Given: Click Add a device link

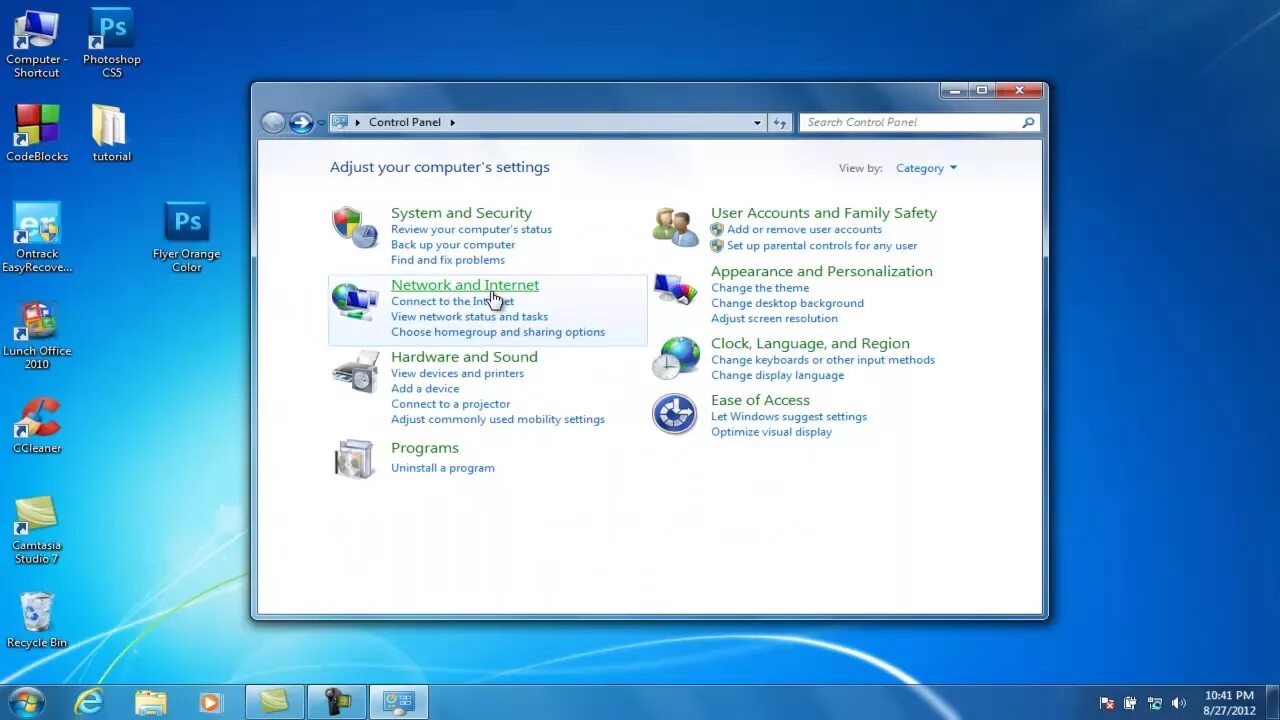Looking at the screenshot, I should pyautogui.click(x=425, y=389).
